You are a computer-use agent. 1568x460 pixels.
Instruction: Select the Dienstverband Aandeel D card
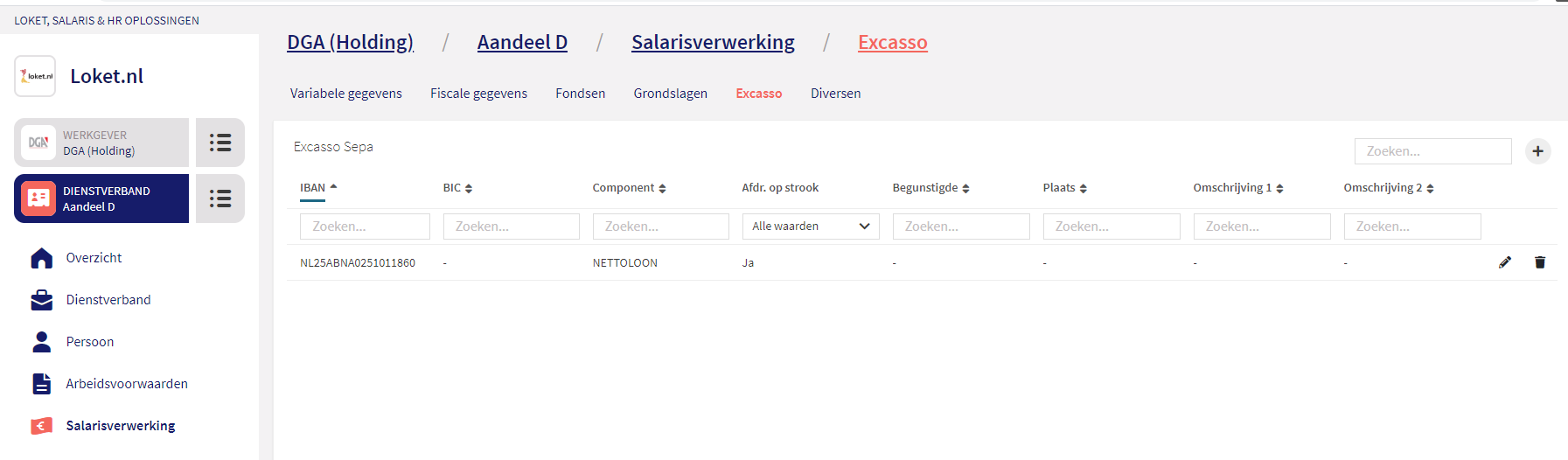click(x=101, y=199)
